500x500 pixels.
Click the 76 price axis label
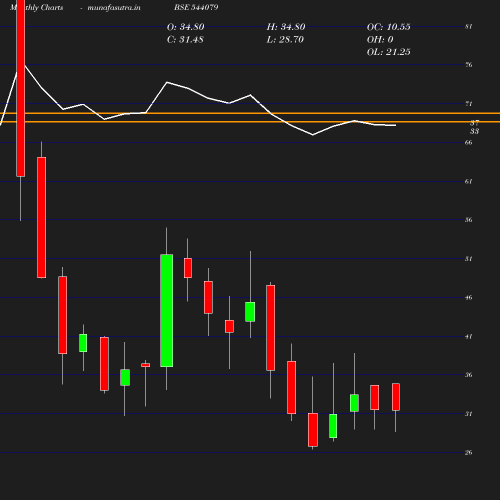[469, 65]
